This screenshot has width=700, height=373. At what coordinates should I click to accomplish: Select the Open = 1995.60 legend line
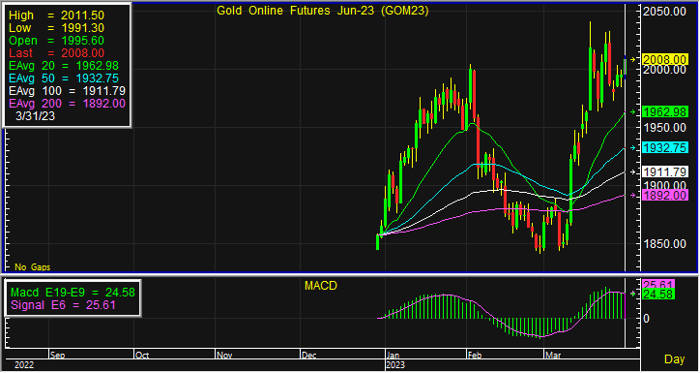pos(56,41)
